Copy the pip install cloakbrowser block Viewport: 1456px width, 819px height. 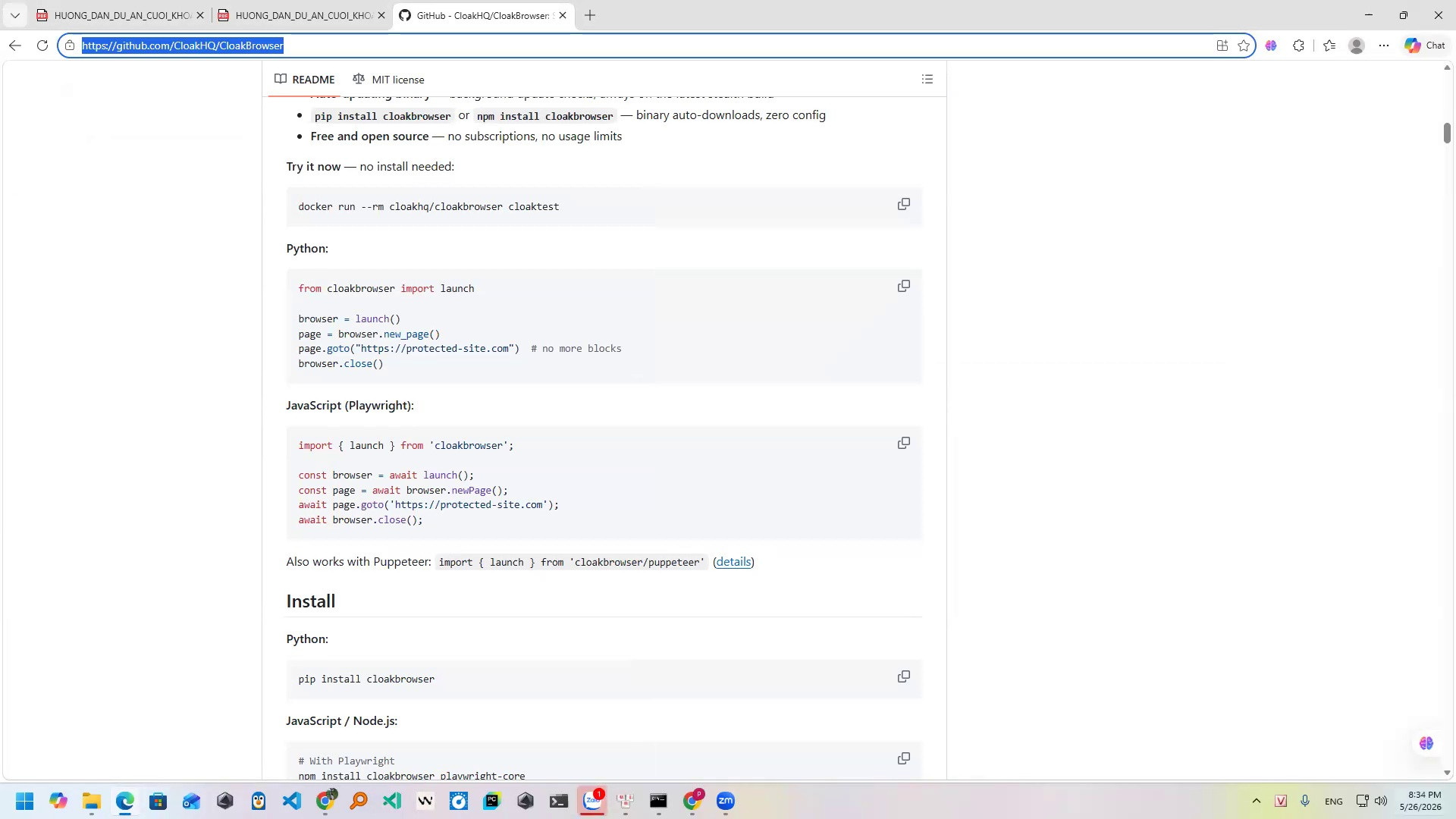click(904, 677)
